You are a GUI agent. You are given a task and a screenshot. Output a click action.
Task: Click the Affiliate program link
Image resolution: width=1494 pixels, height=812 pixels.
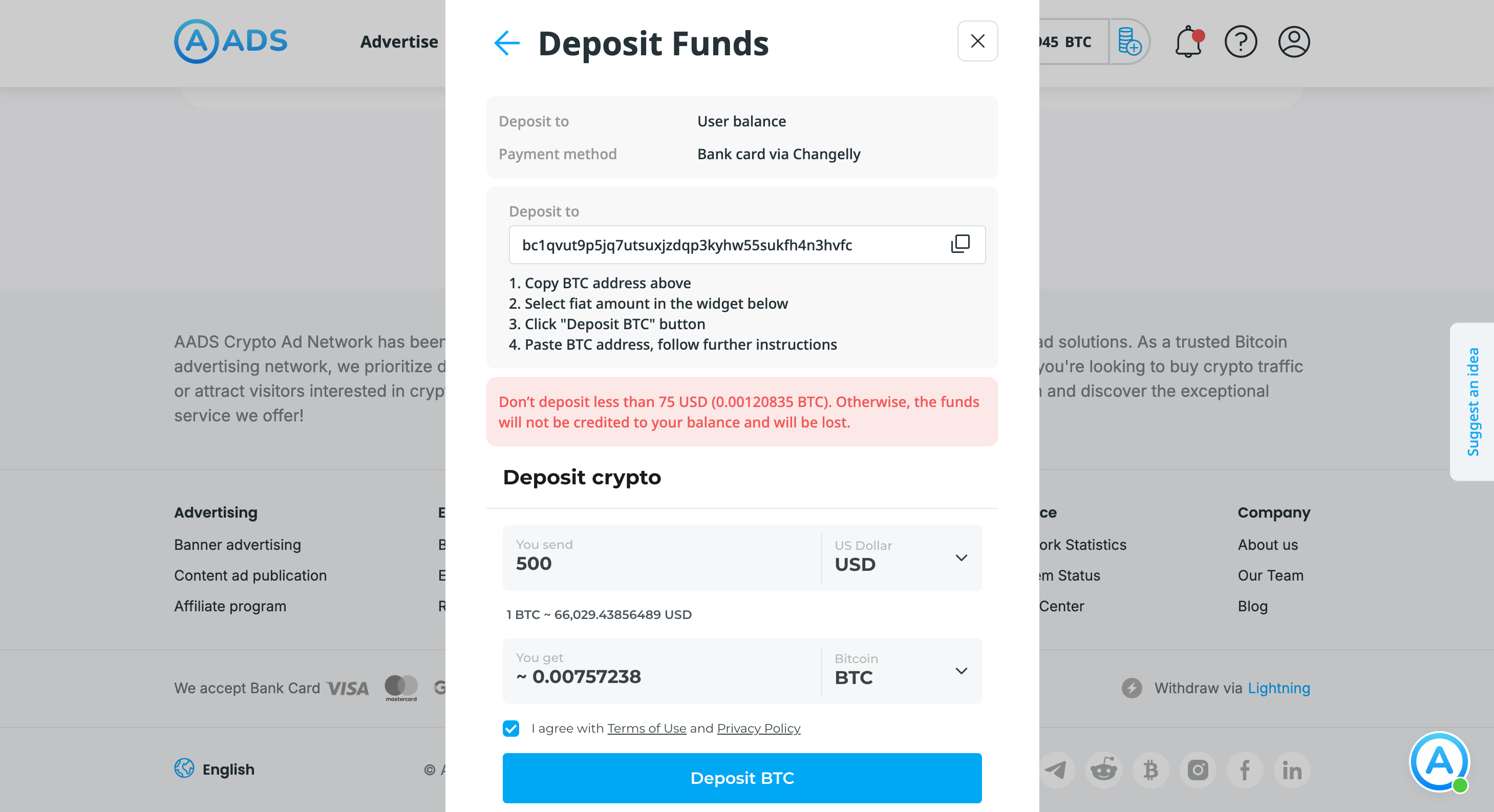pos(229,605)
